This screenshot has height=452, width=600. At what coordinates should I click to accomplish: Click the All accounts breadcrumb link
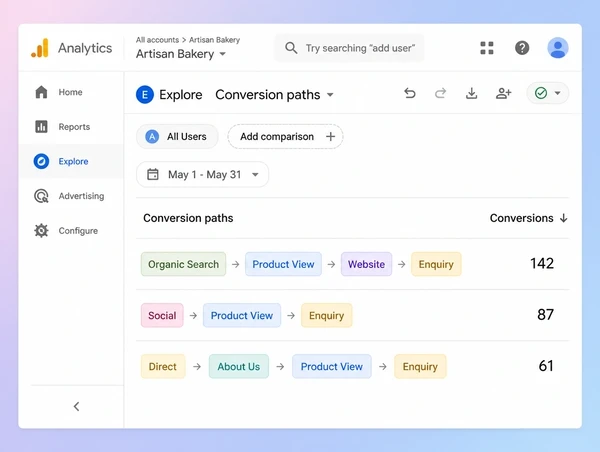pos(157,40)
